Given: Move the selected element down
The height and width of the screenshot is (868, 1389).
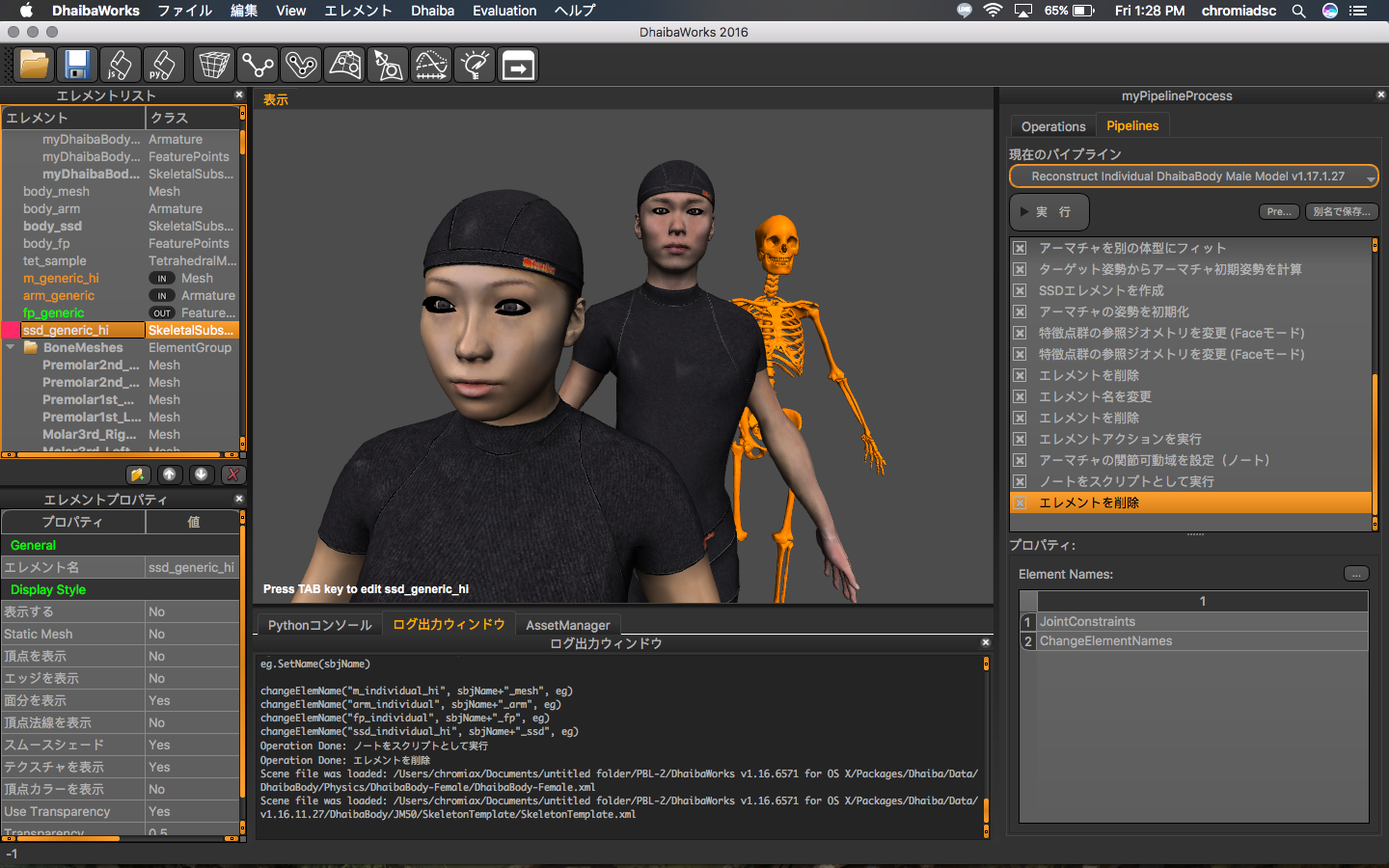Looking at the screenshot, I should tap(201, 475).
